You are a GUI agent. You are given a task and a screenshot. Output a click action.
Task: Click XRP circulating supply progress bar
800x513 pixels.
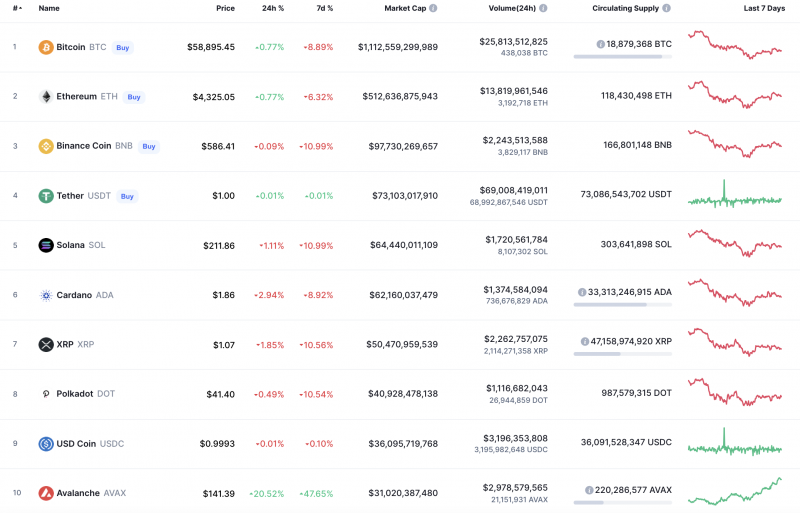click(x=622, y=354)
